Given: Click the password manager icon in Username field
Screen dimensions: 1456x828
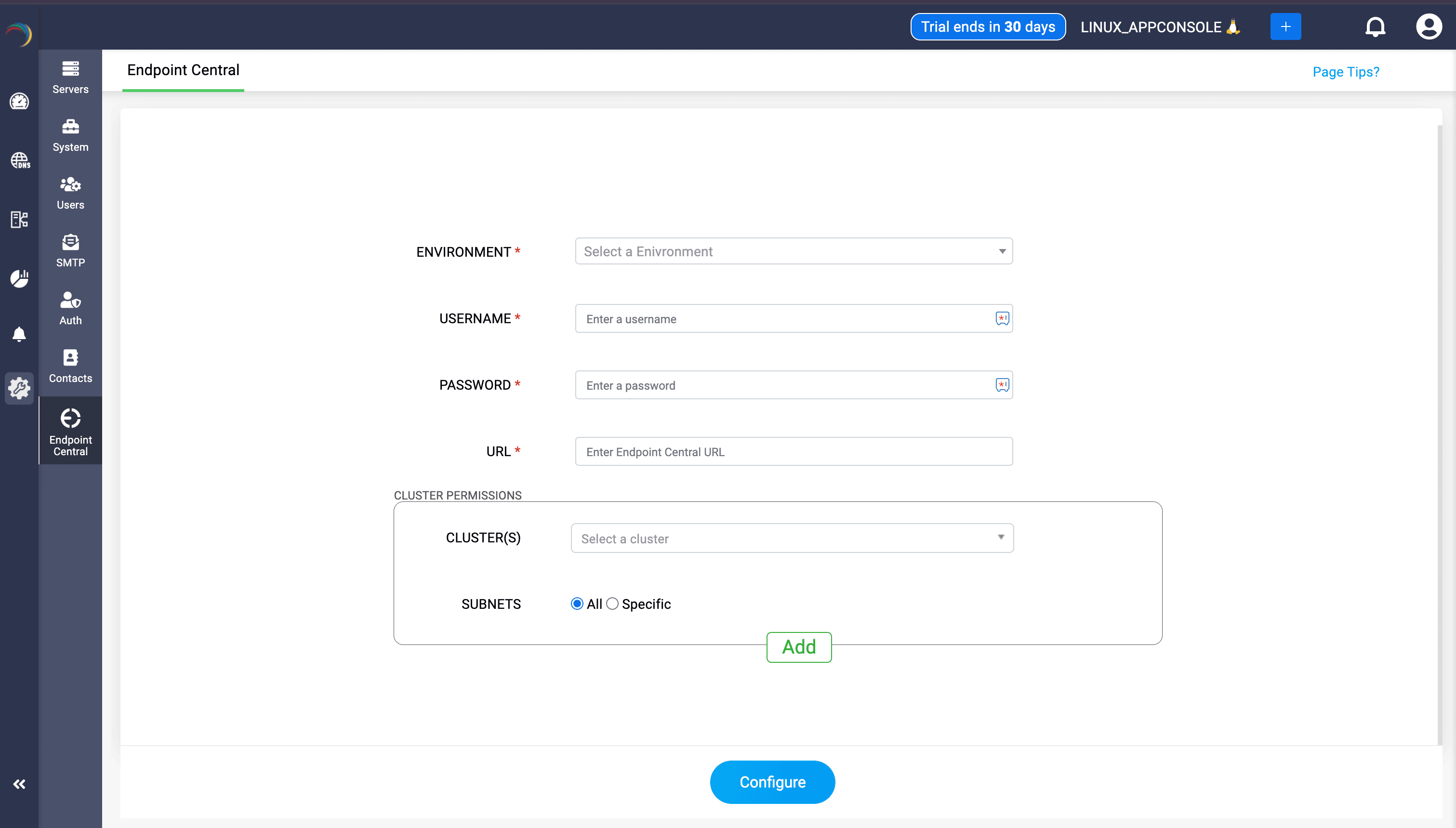Looking at the screenshot, I should [x=1002, y=318].
